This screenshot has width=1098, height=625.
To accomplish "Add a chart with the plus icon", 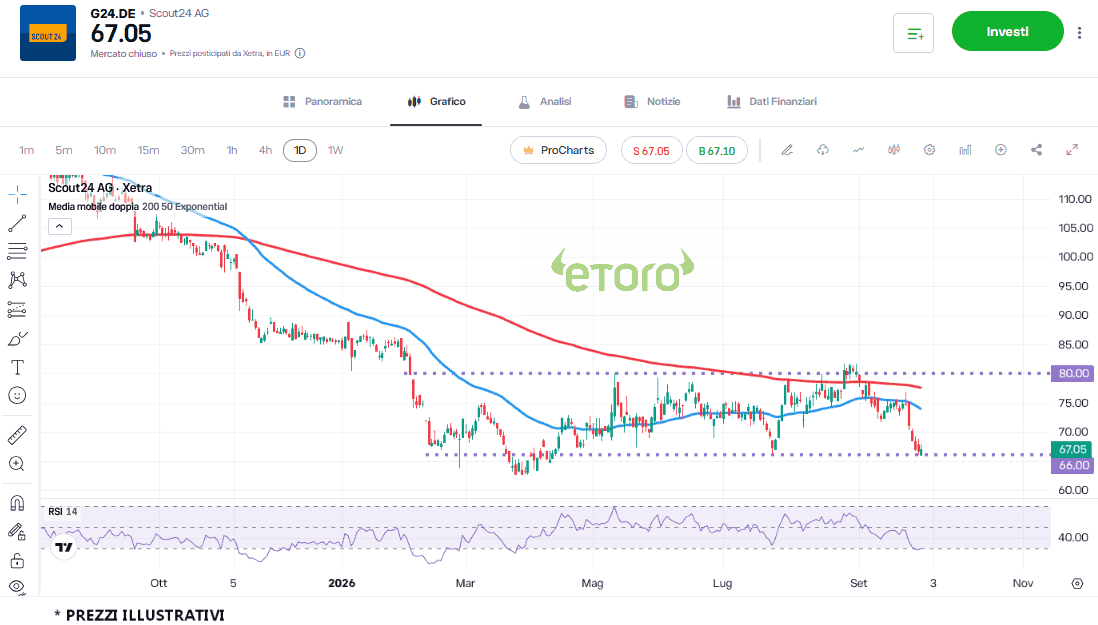I will click(x=1001, y=150).
